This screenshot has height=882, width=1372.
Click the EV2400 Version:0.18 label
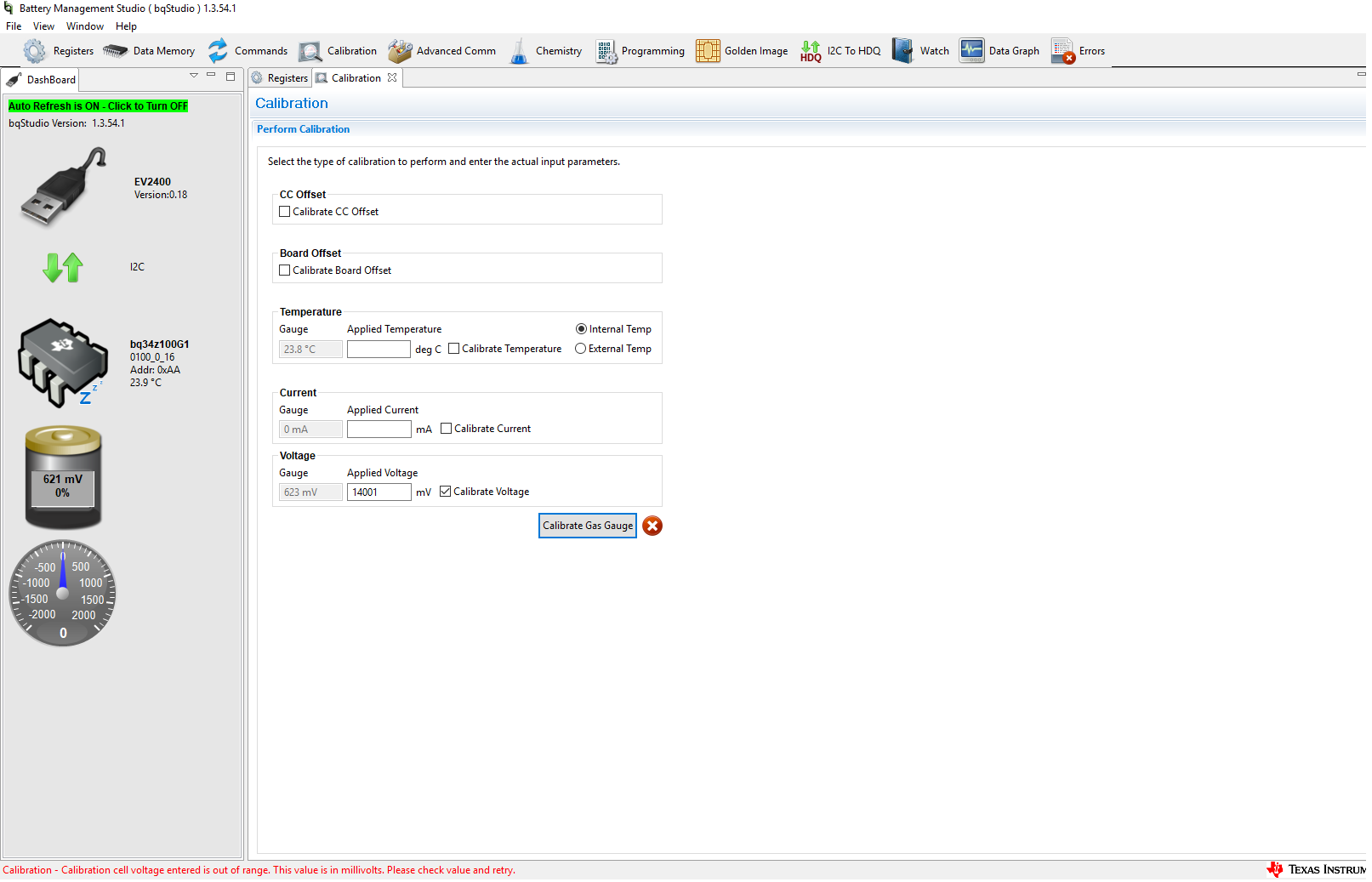[x=160, y=195]
